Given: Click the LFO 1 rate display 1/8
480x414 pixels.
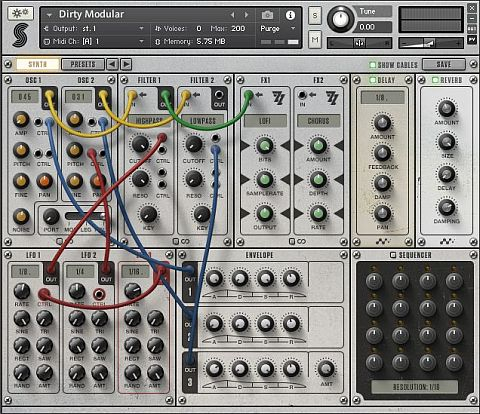Looking at the screenshot, I should (25, 271).
